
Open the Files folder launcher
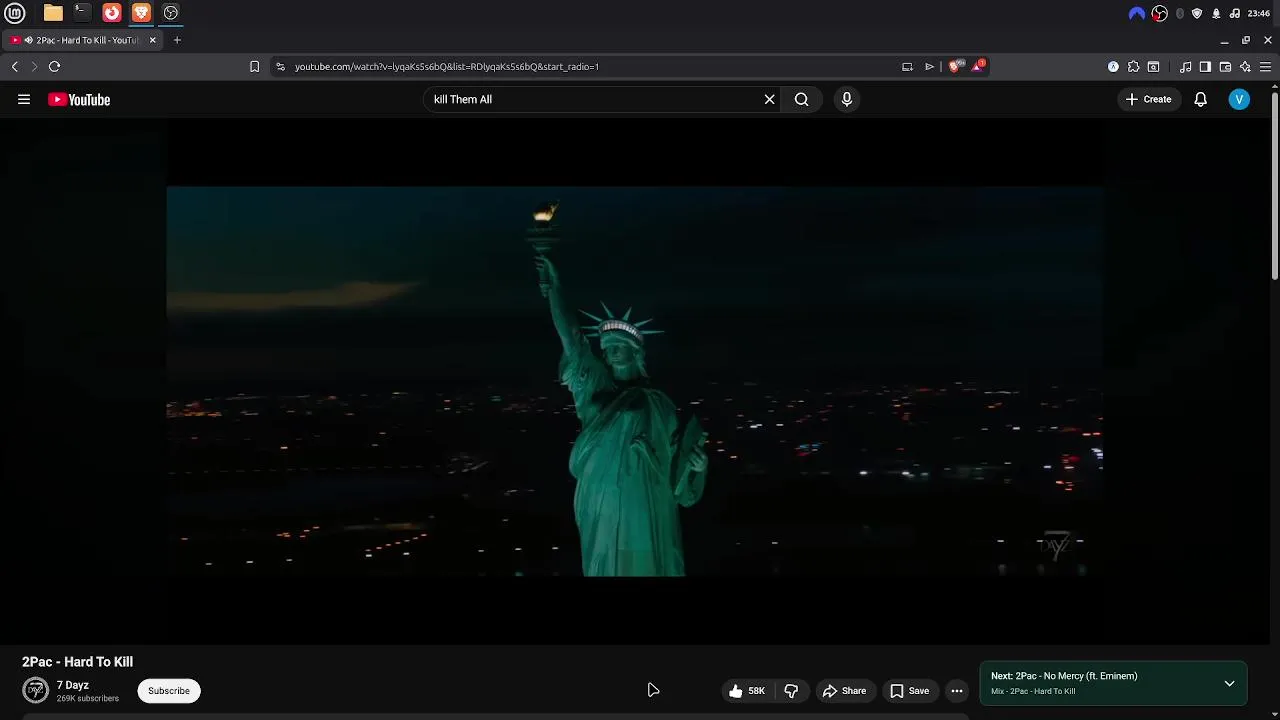pos(53,13)
